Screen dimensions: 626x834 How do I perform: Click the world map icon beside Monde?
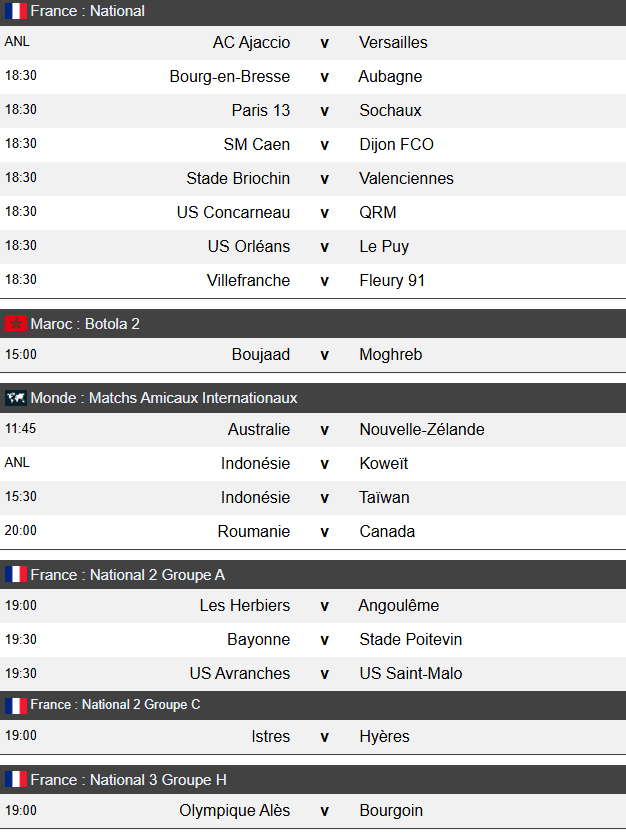point(16,398)
